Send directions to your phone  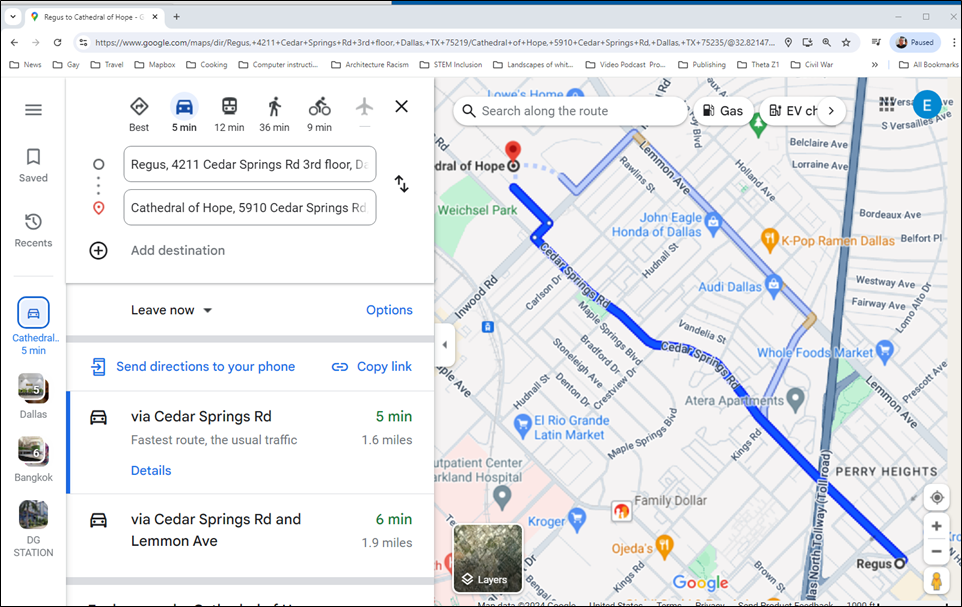pos(193,366)
